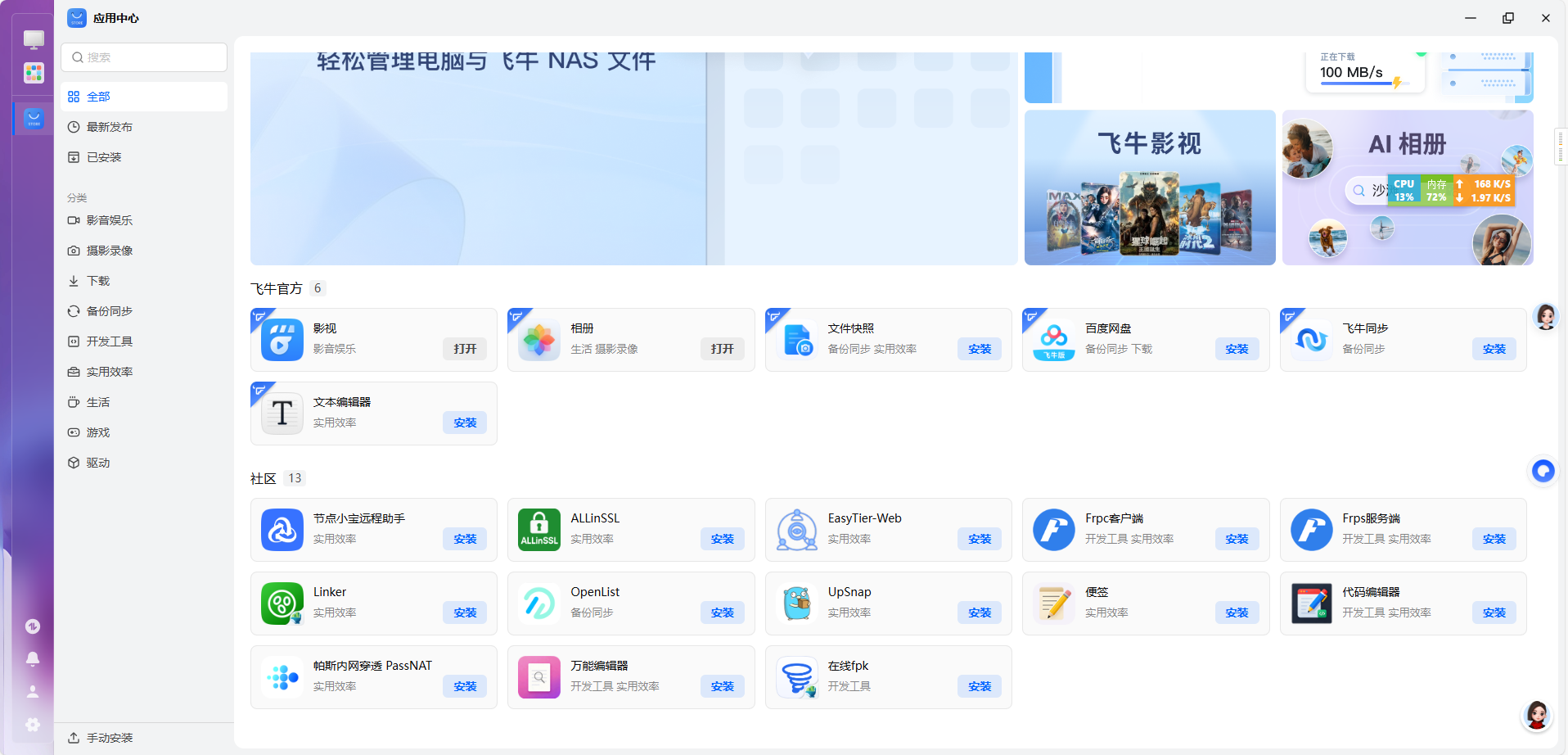Install the 万能编辑器 app
Image resolution: width=1568 pixels, height=755 pixels.
tap(723, 686)
